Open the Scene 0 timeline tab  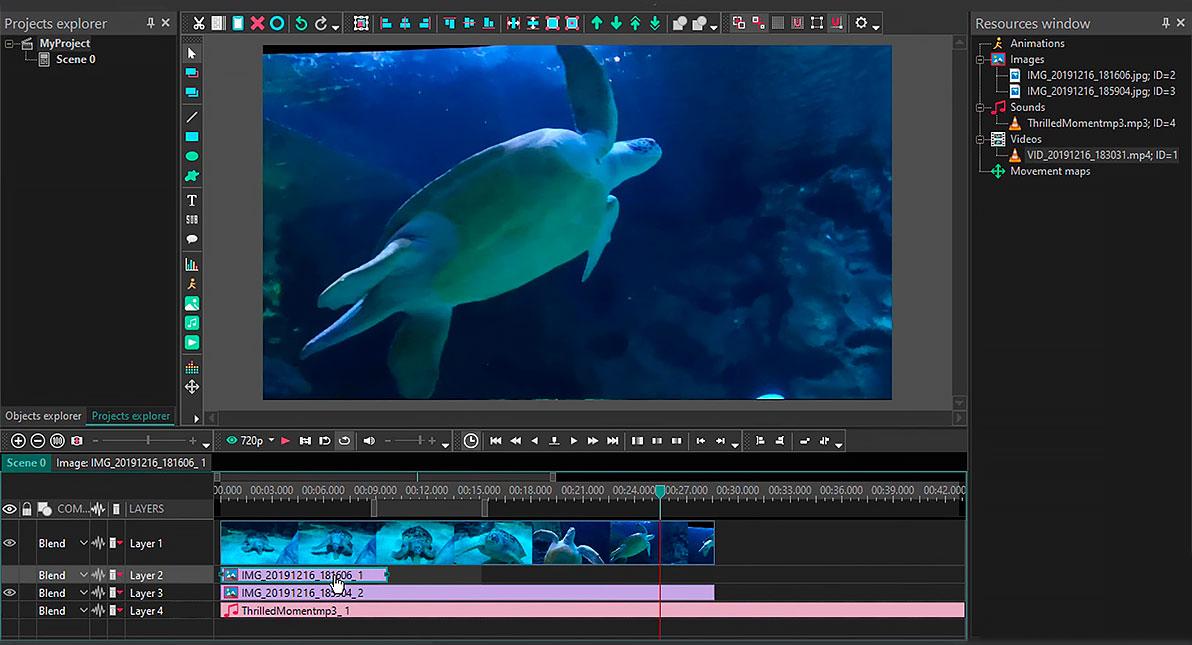point(25,463)
